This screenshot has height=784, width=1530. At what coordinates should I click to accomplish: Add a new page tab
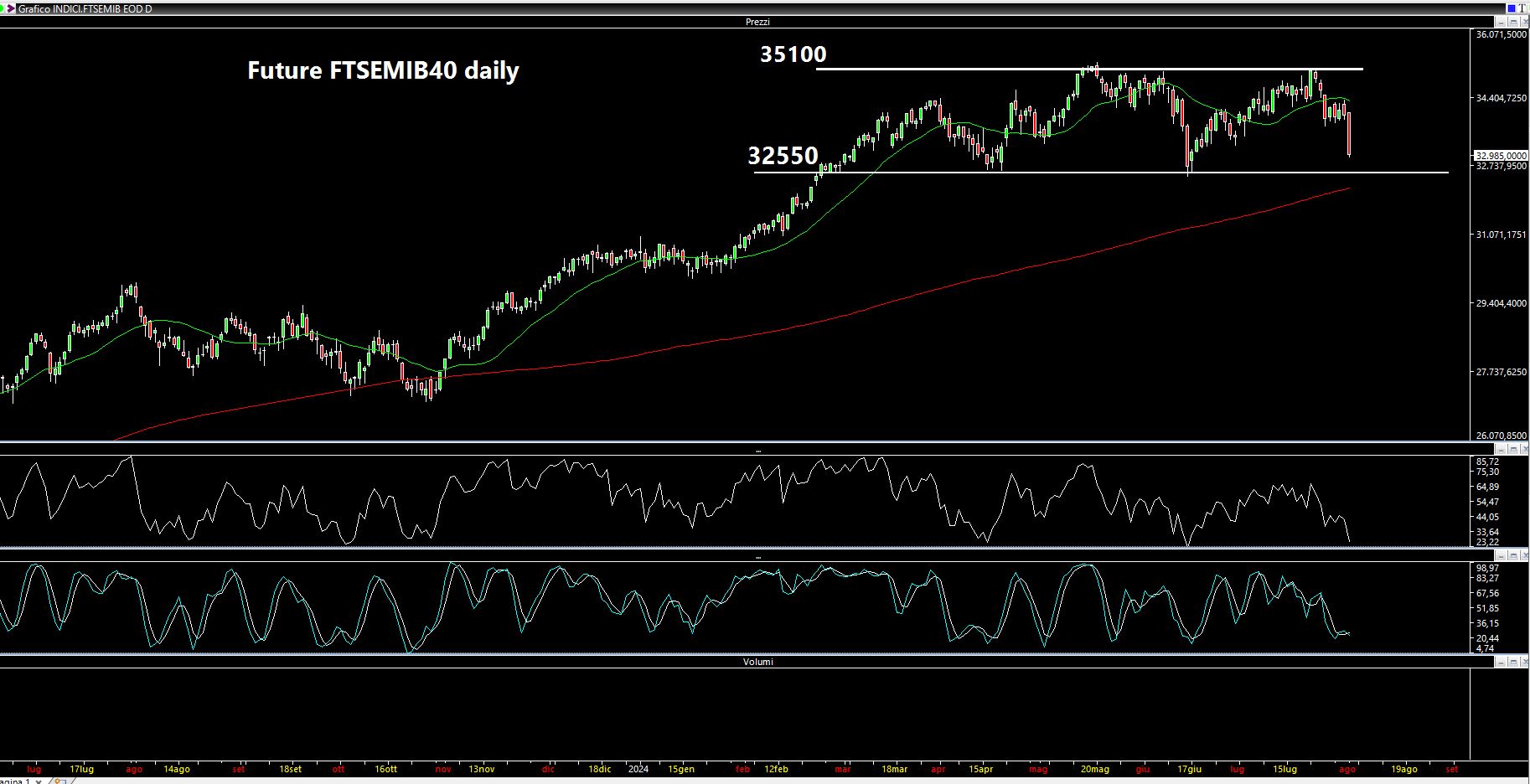point(60,781)
